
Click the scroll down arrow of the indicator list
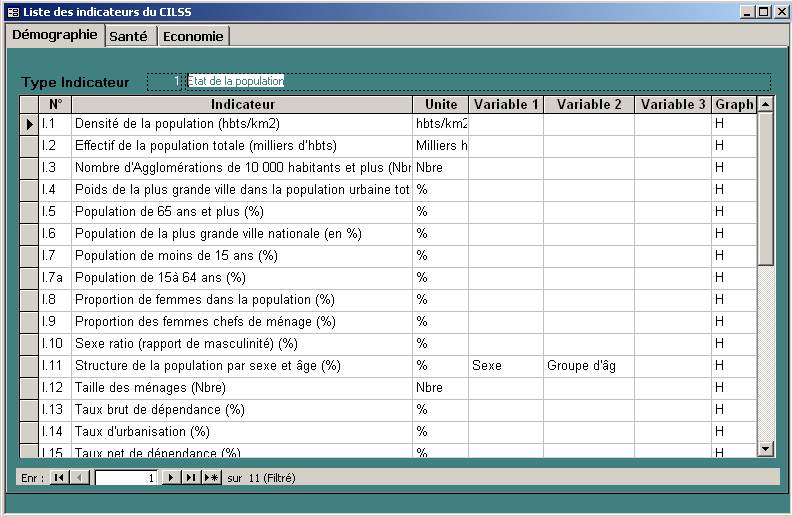(x=766, y=449)
